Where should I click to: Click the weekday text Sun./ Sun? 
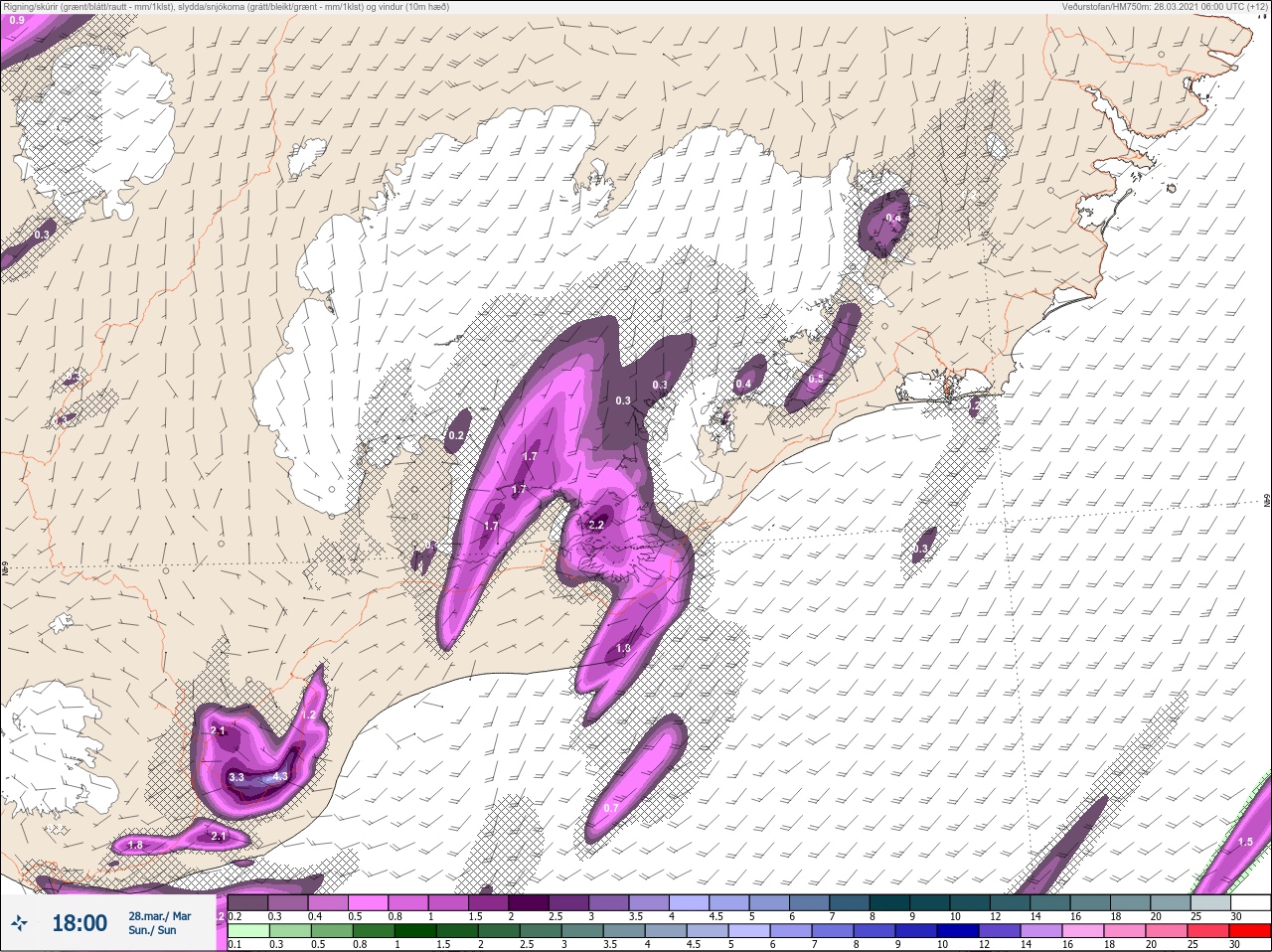coord(152,930)
